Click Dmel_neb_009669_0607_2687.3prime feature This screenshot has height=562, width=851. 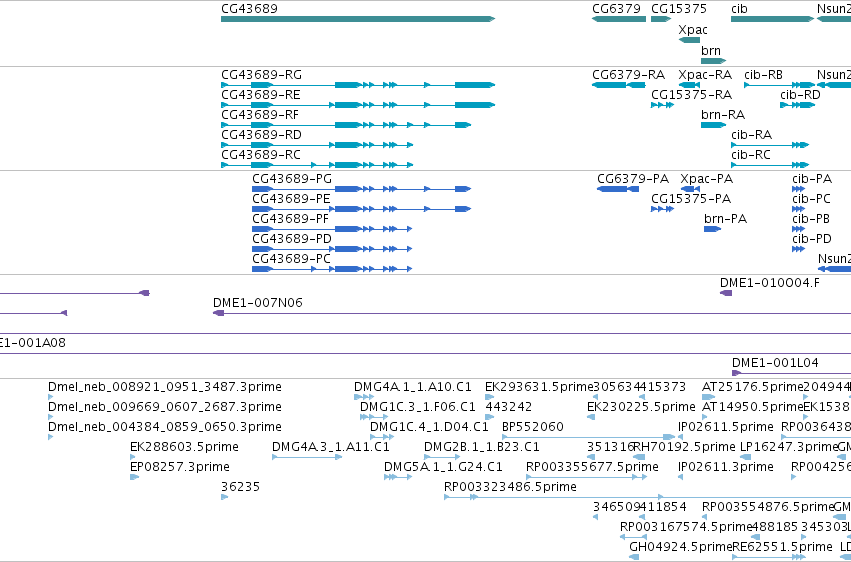(165, 407)
